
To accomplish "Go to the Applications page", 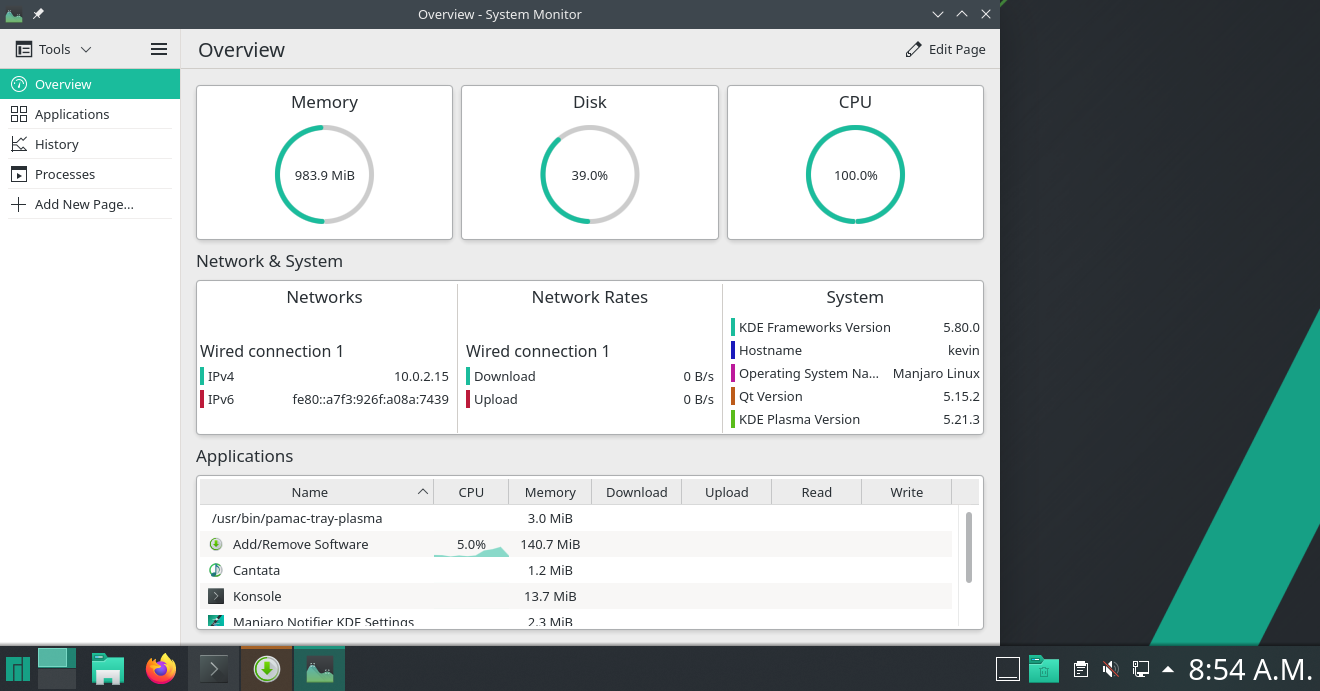I will click(90, 114).
